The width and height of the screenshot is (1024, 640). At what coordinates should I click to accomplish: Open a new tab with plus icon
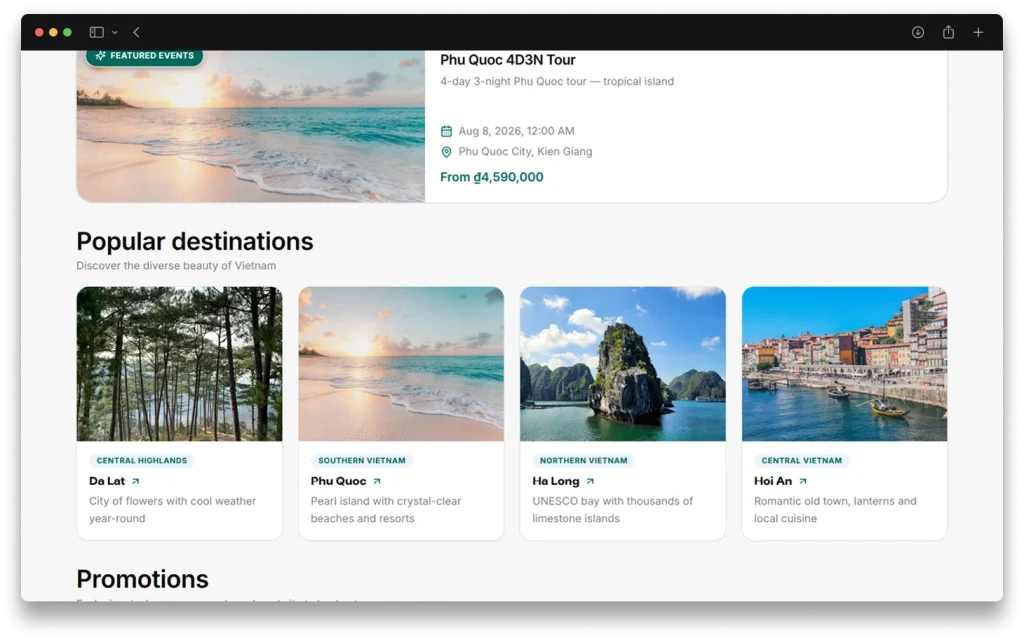[x=978, y=32]
